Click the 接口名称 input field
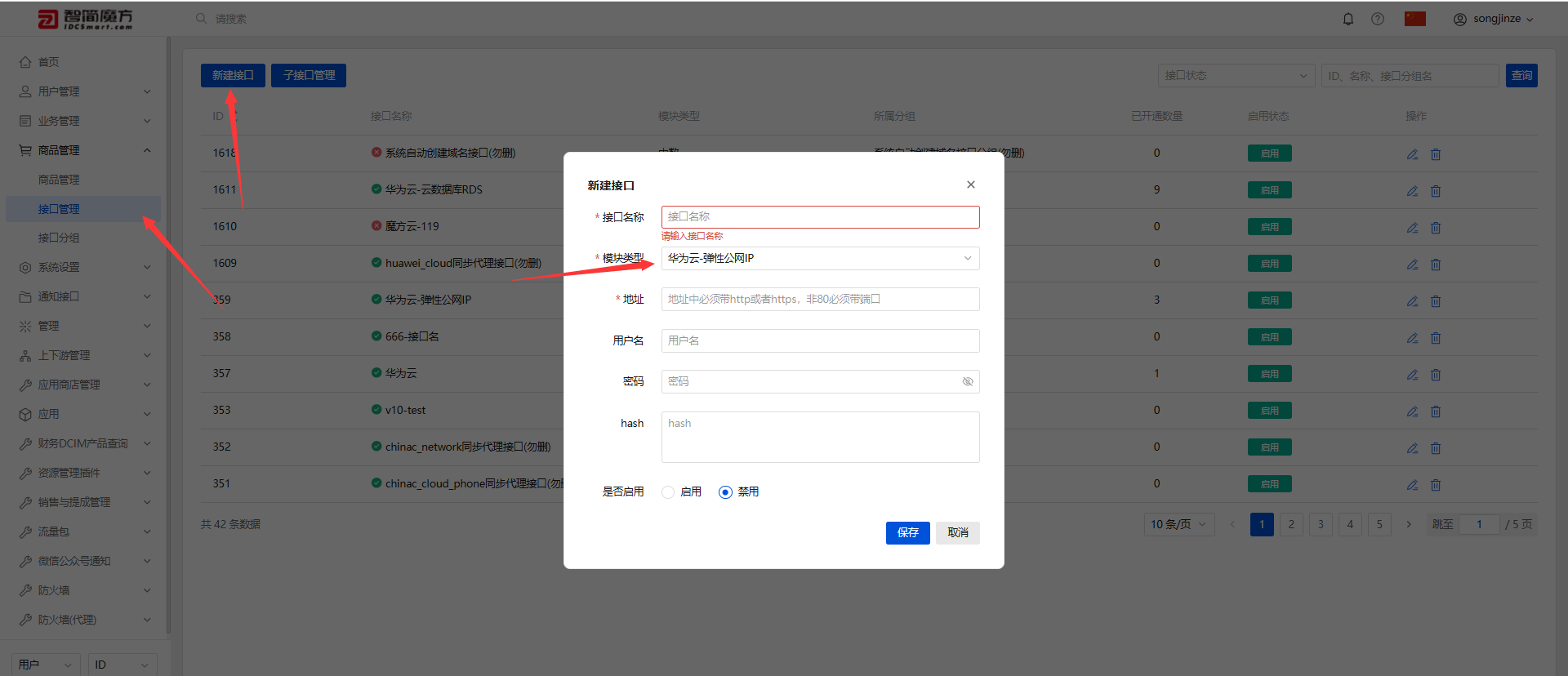 (x=820, y=216)
